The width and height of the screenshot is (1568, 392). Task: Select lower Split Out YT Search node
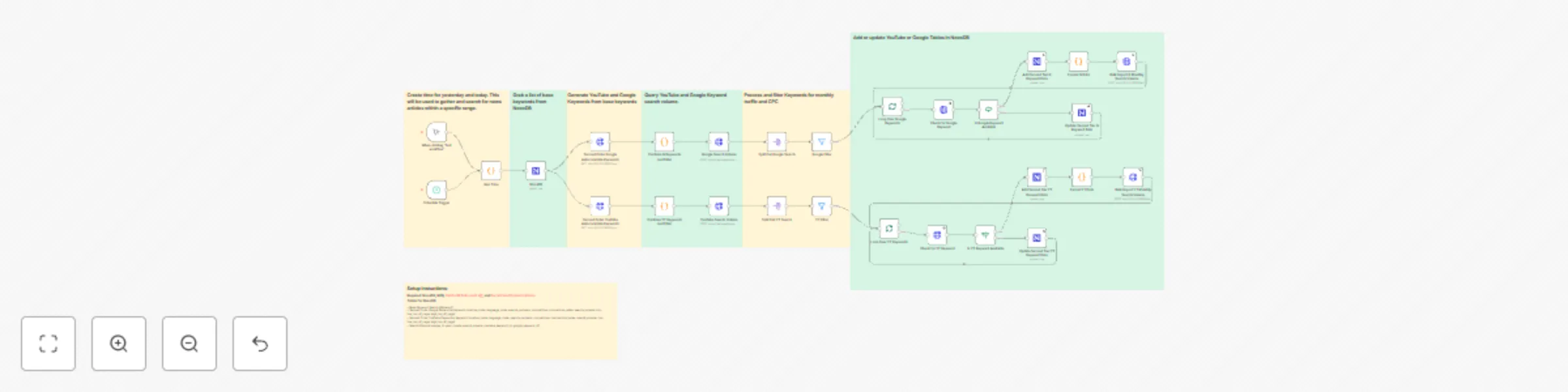(x=776, y=206)
